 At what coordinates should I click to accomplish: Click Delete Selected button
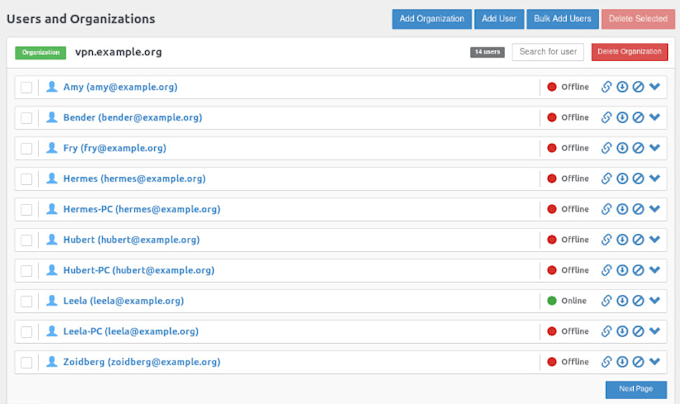pyautogui.click(x=638, y=19)
